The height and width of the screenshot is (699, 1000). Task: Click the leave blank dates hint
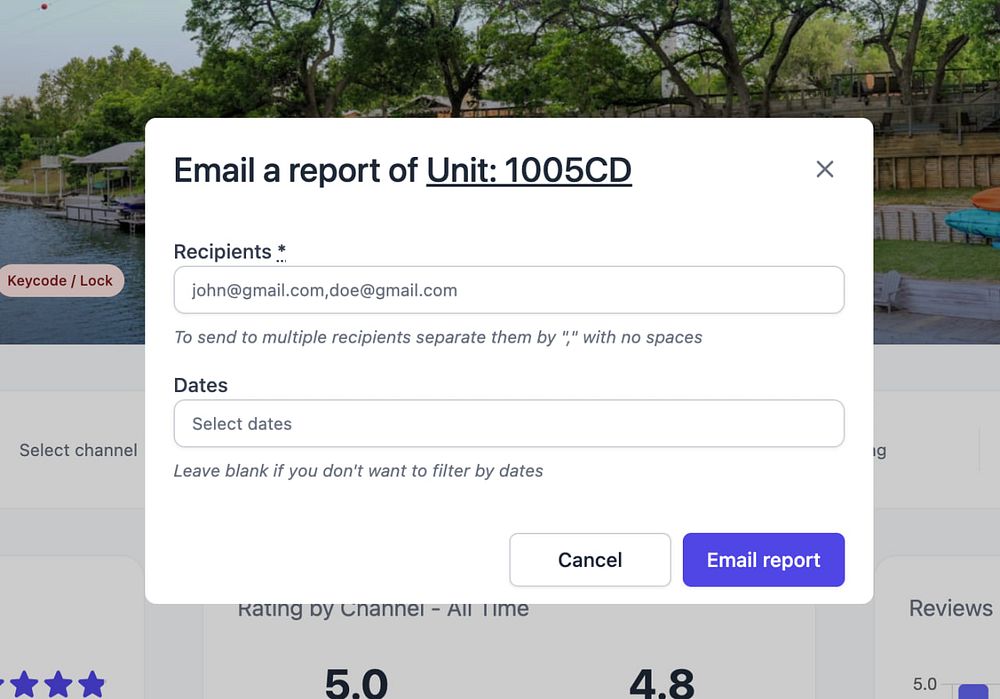[x=358, y=470]
